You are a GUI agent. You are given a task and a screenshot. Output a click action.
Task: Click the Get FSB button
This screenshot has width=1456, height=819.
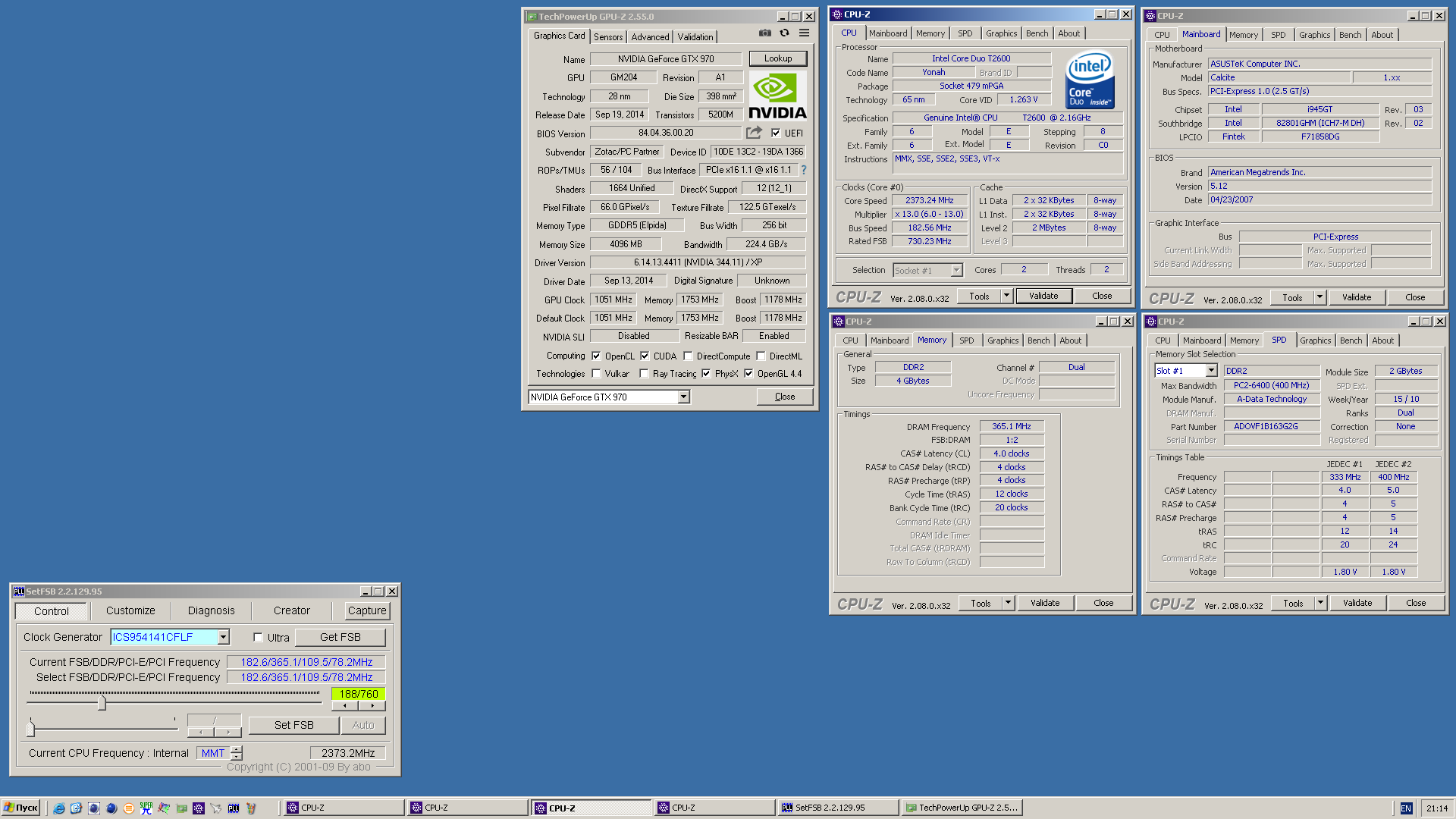(x=340, y=637)
